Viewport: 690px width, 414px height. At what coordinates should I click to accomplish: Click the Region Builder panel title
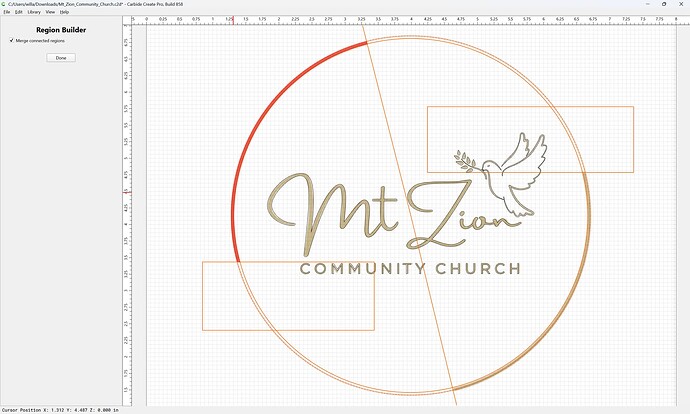61,30
